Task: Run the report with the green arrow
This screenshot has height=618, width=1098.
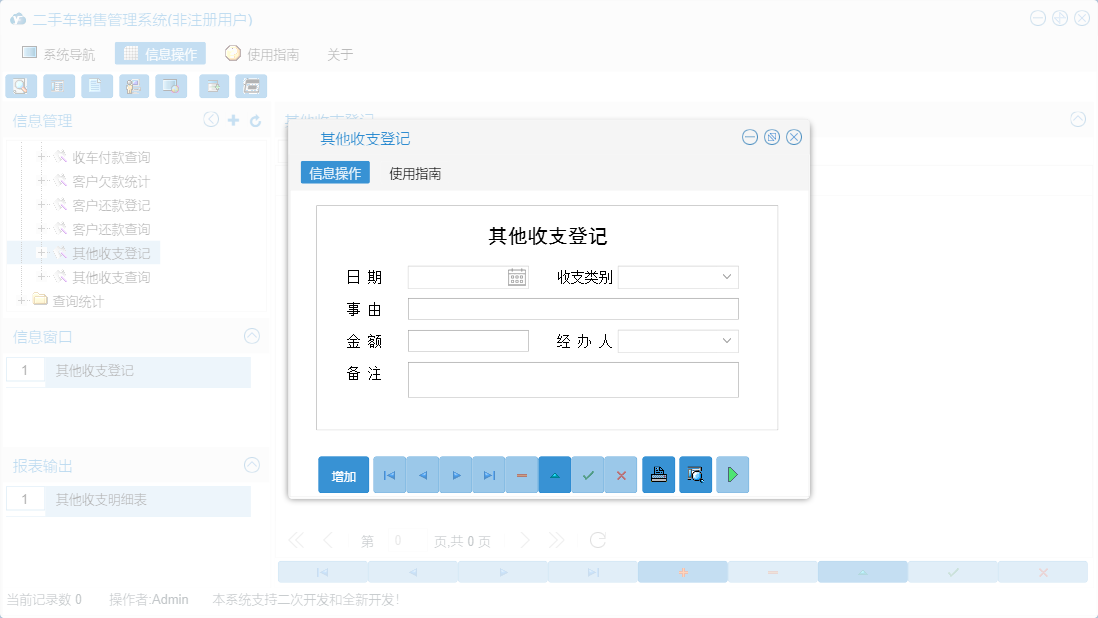Action: [x=732, y=474]
